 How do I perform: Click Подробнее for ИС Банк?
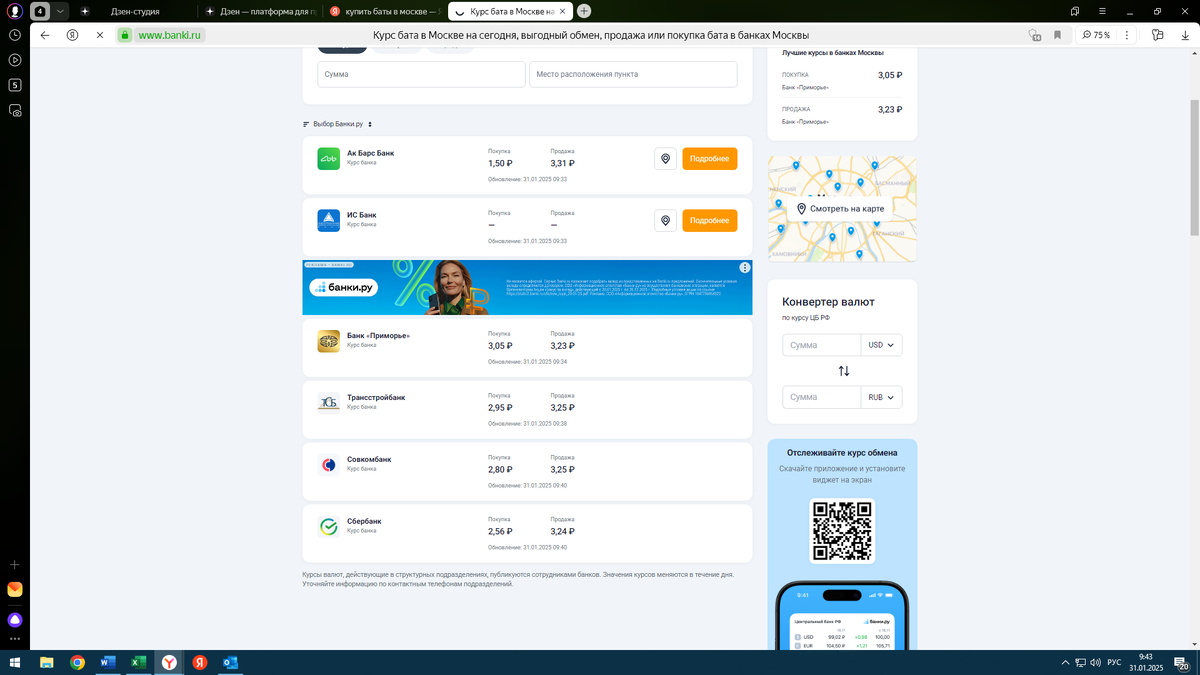pos(709,220)
